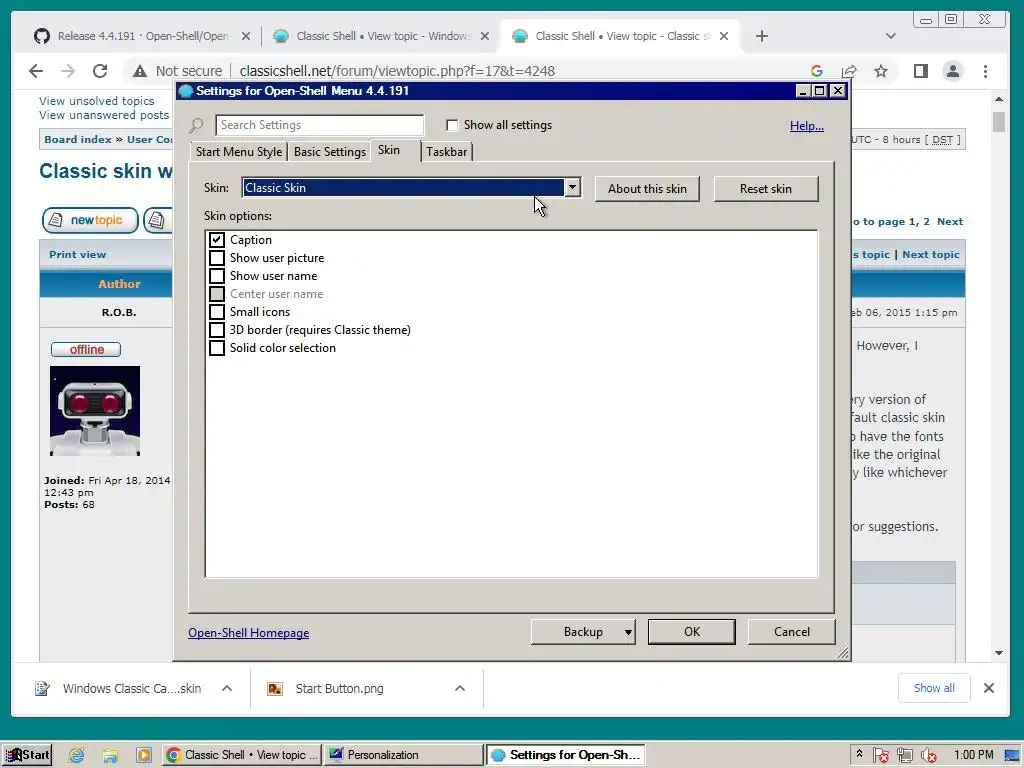The width and height of the screenshot is (1024, 768).
Task: Click Windows Classic skin download file icon
Action: click(x=42, y=688)
